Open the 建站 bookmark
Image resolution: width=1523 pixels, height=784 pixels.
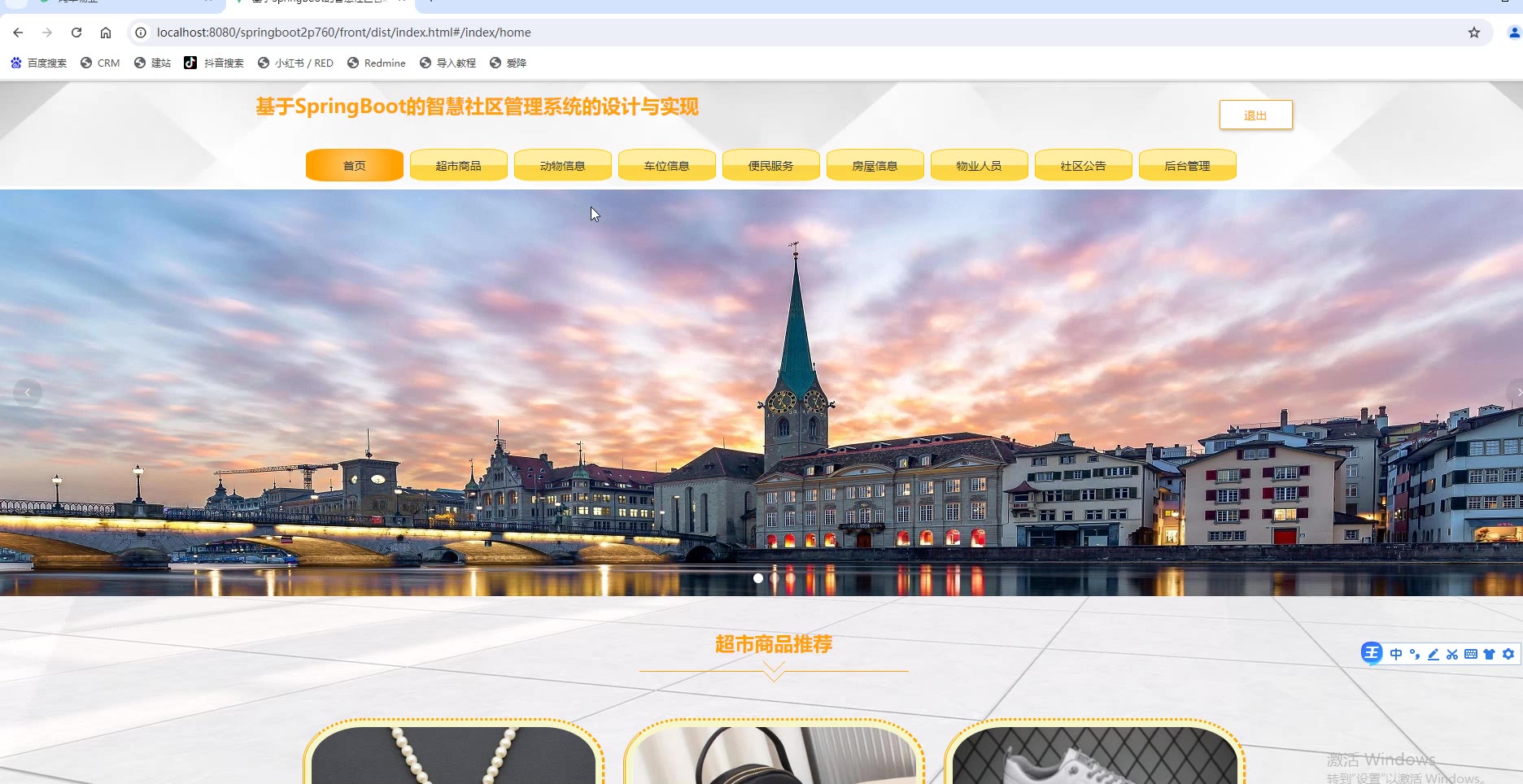point(152,63)
